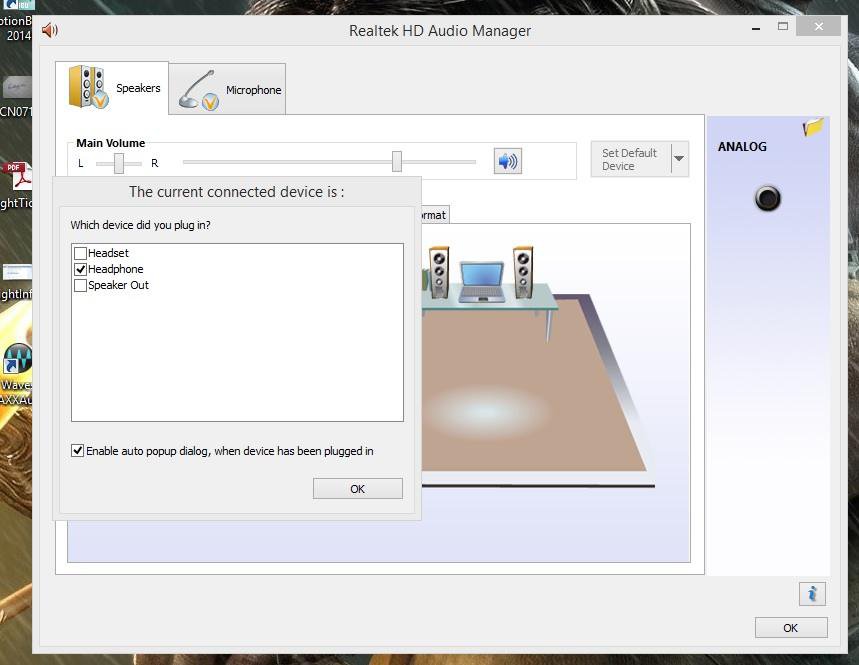Check the Headset device option

81,253
